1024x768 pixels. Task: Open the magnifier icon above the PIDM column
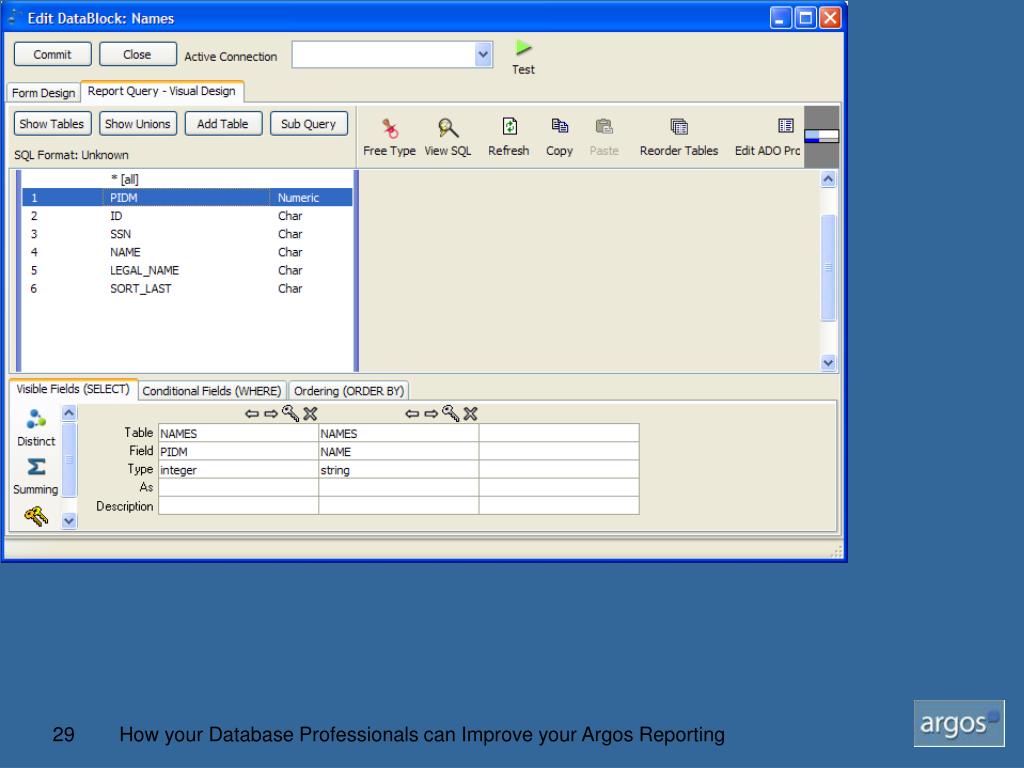[291, 413]
